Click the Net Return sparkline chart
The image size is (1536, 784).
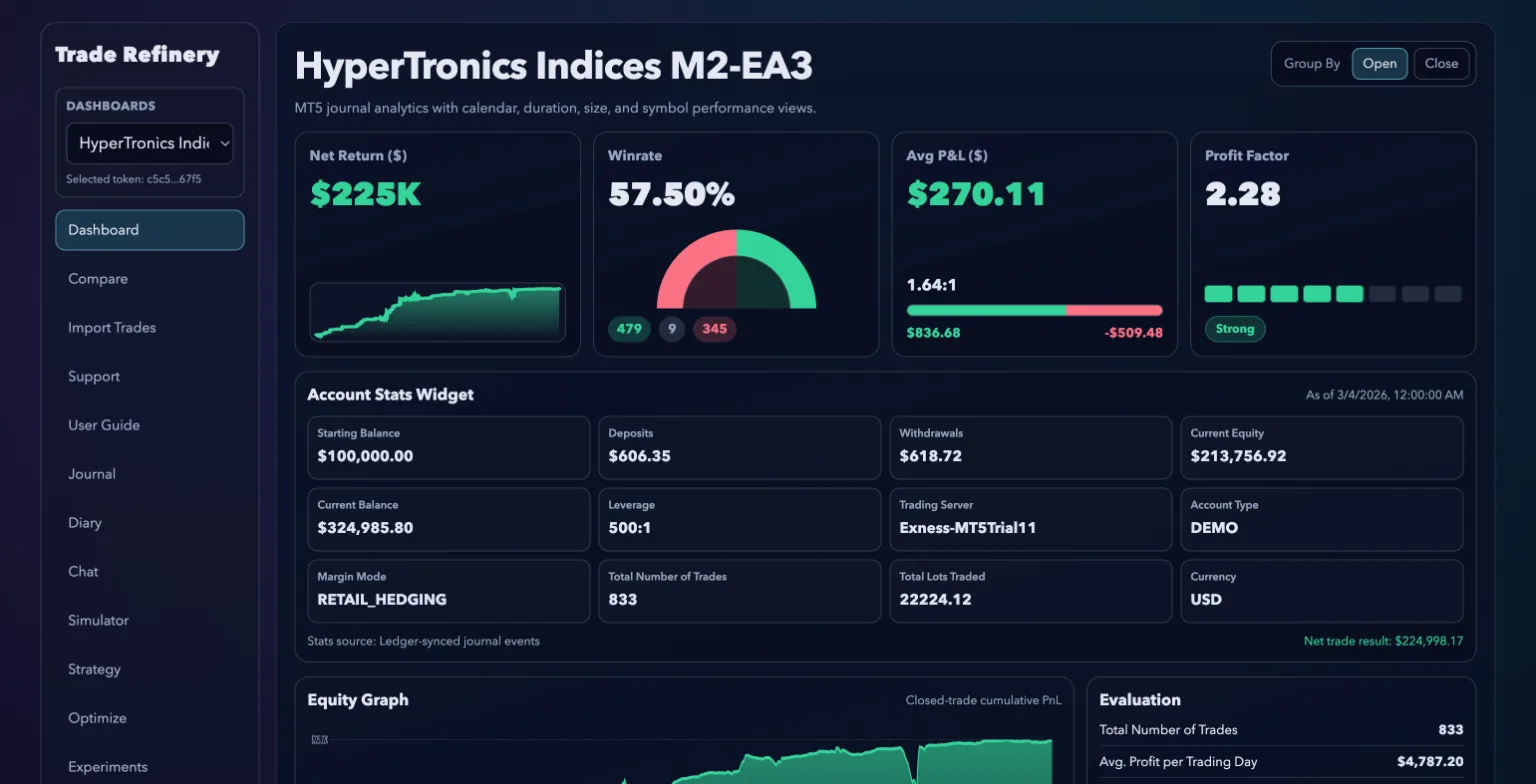click(x=437, y=312)
